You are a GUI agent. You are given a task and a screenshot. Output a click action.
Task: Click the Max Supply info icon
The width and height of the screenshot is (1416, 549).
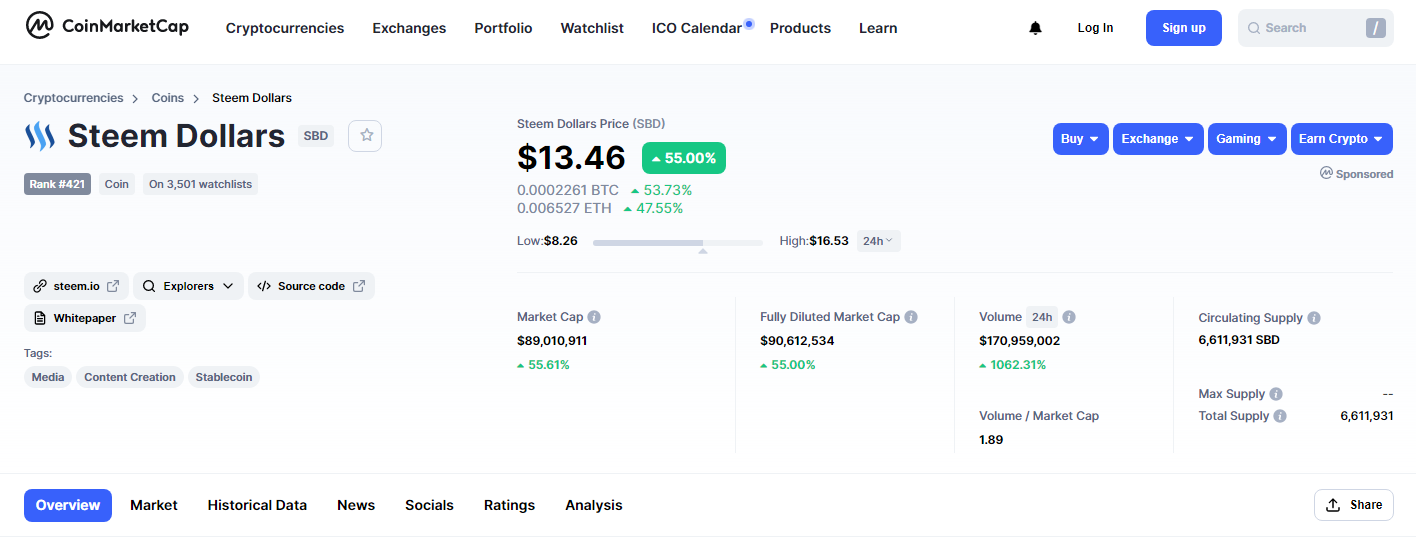(1276, 394)
